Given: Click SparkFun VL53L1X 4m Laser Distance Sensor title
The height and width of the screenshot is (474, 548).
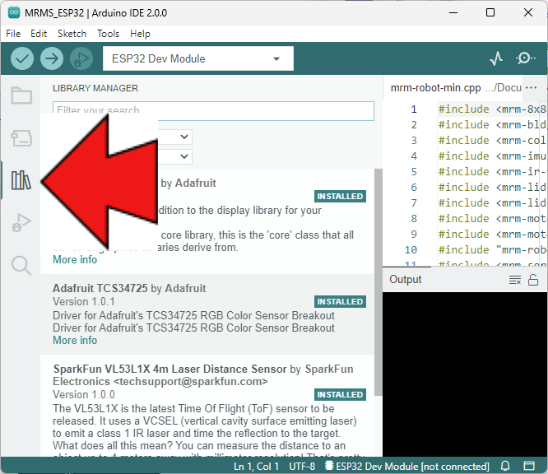Looking at the screenshot, I should pyautogui.click(x=170, y=369).
